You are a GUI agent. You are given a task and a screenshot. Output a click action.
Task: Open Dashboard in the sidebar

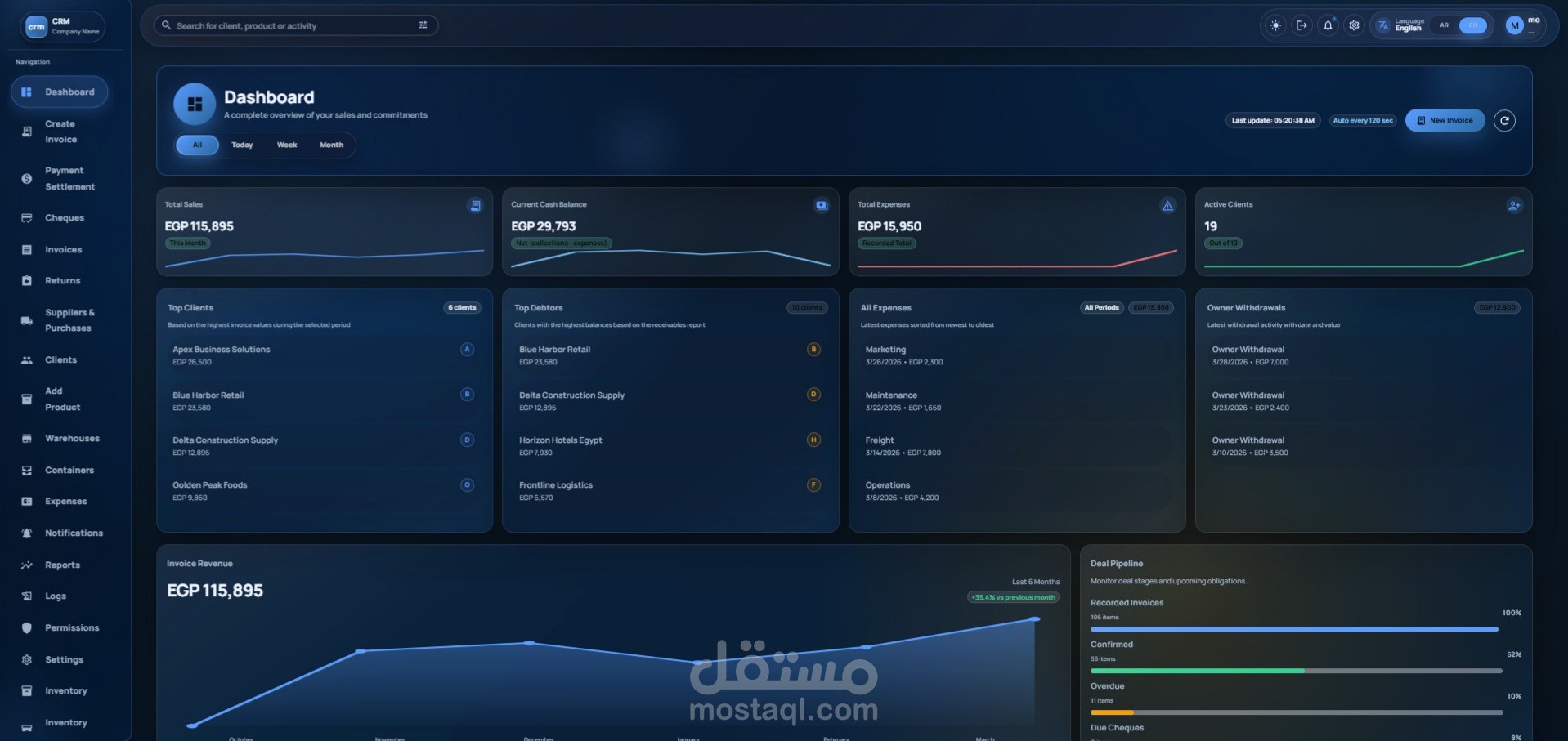(60, 92)
